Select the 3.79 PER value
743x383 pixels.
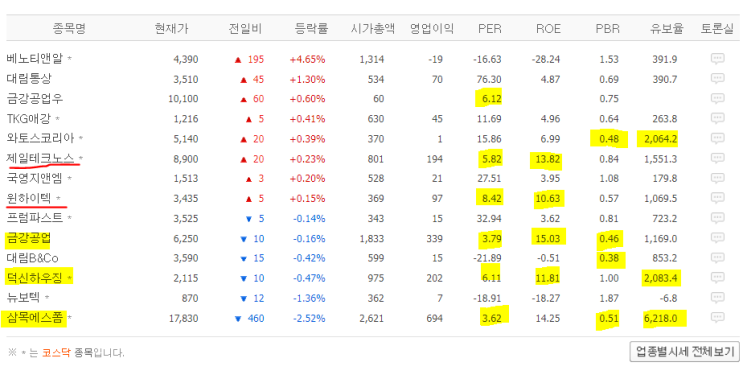(491, 238)
